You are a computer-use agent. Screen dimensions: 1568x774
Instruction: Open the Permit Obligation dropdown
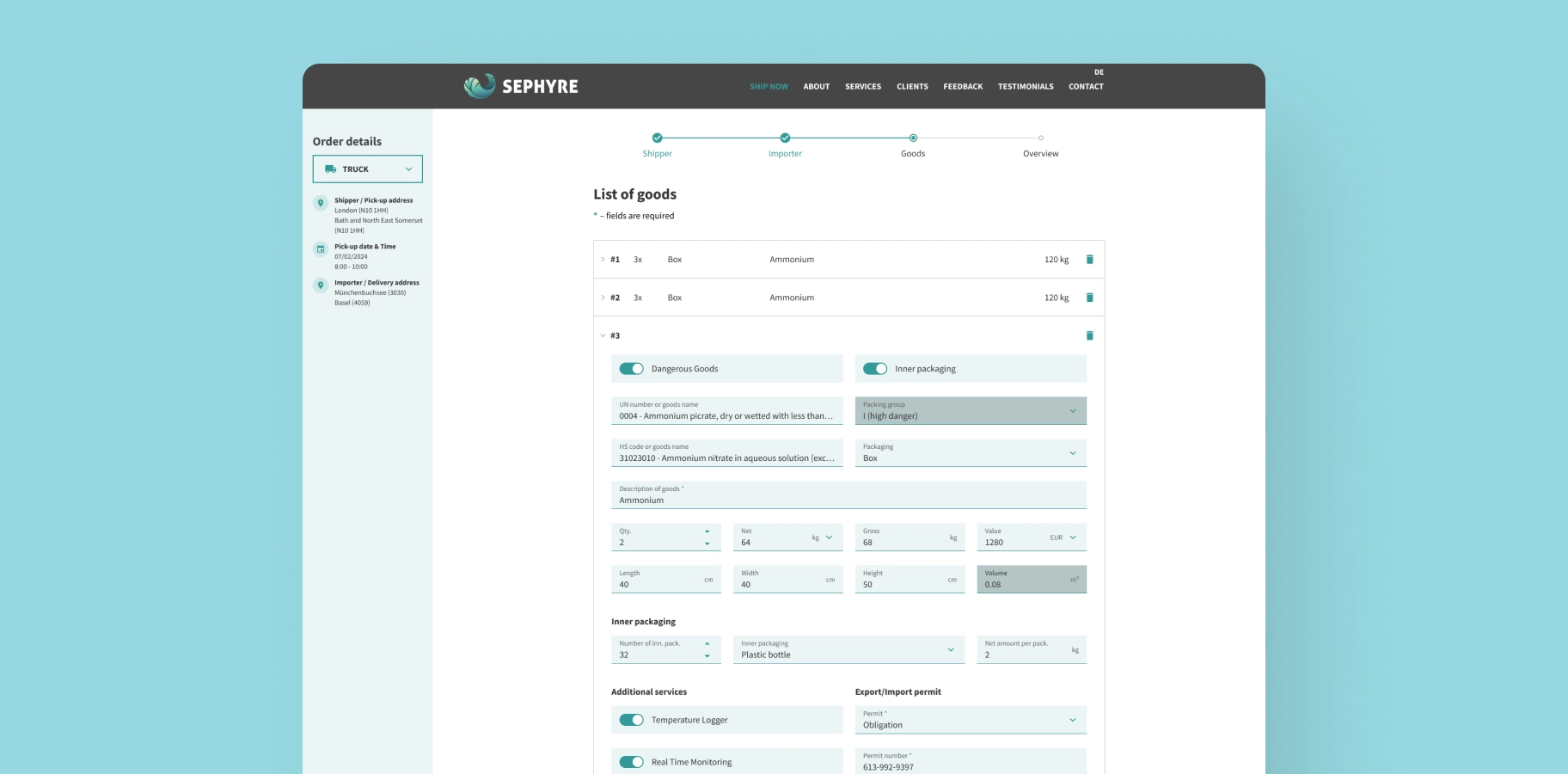click(x=971, y=720)
